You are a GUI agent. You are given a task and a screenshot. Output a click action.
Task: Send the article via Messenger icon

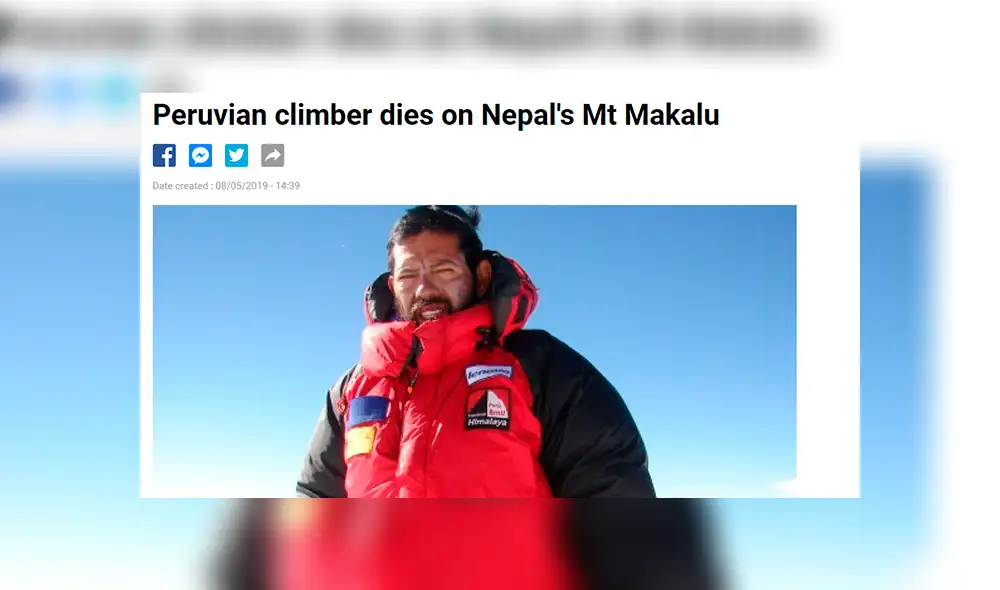tap(200, 155)
